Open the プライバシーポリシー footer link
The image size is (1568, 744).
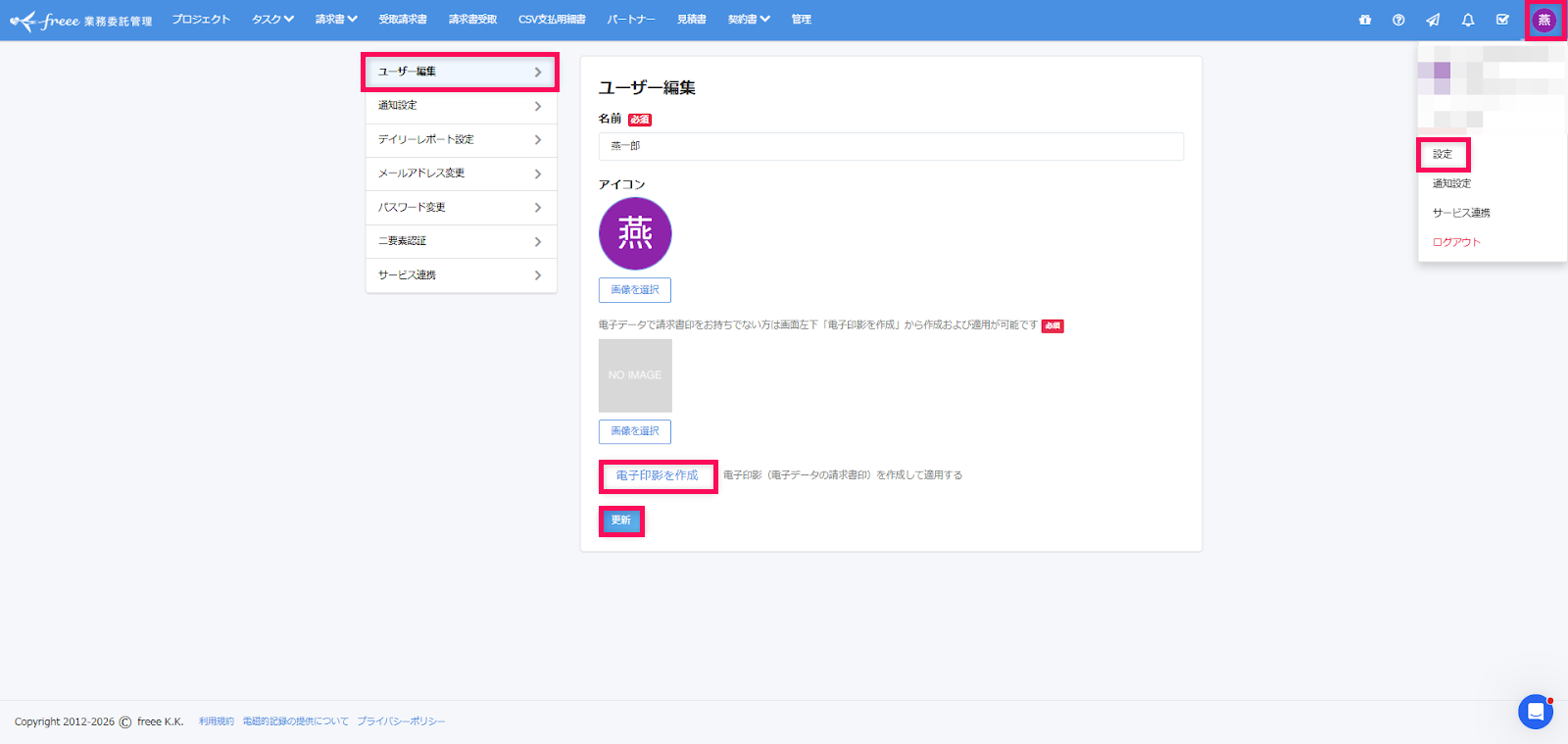pyautogui.click(x=401, y=721)
